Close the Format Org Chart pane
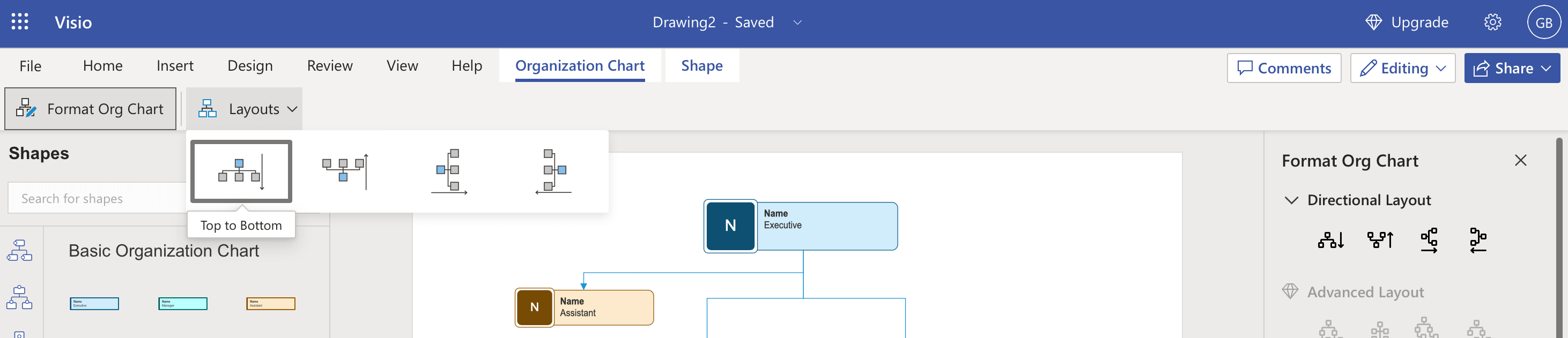The image size is (1568, 338). tap(1520, 161)
